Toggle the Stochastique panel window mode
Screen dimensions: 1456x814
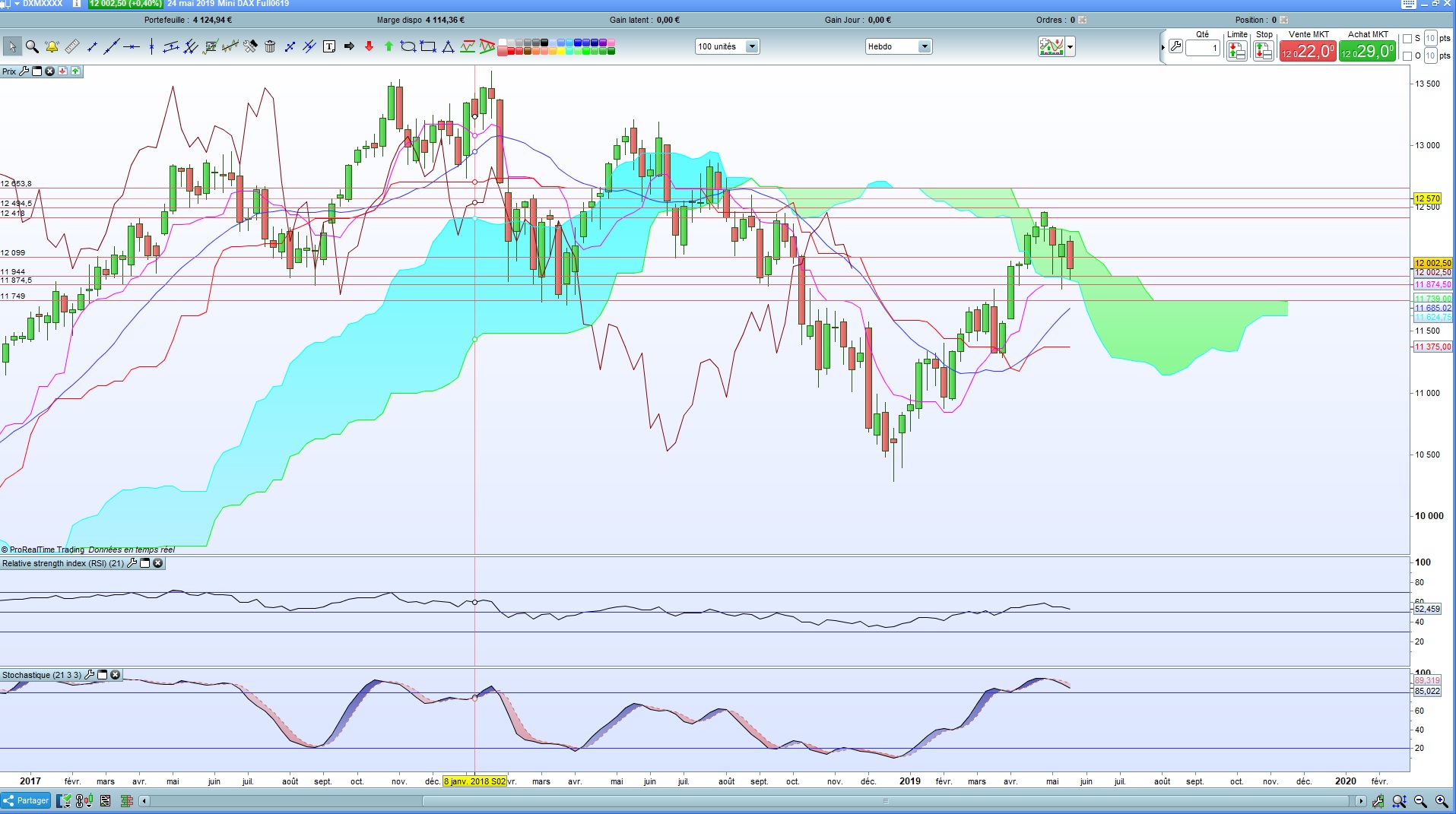point(102,675)
